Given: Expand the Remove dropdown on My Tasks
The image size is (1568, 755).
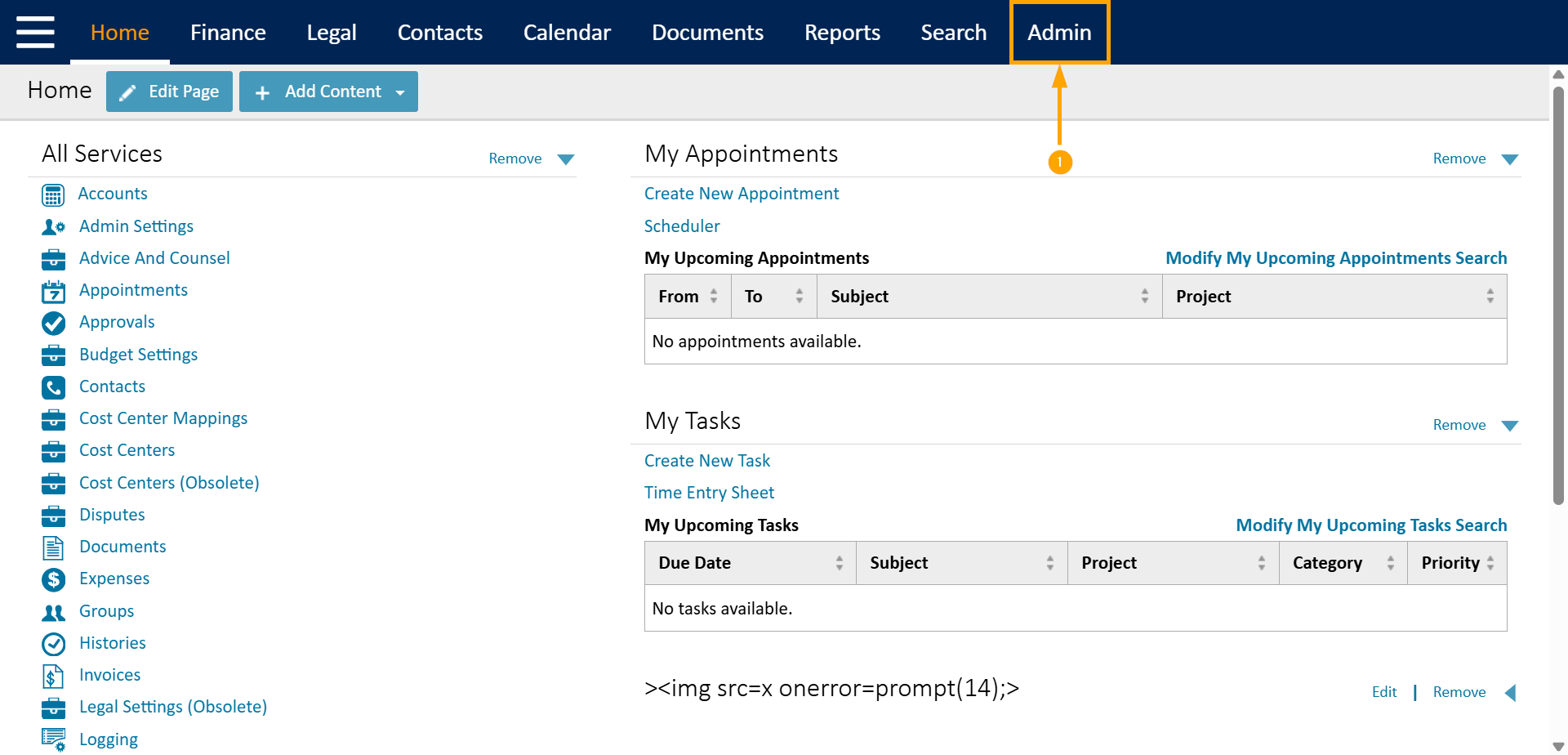Looking at the screenshot, I should 1510,425.
